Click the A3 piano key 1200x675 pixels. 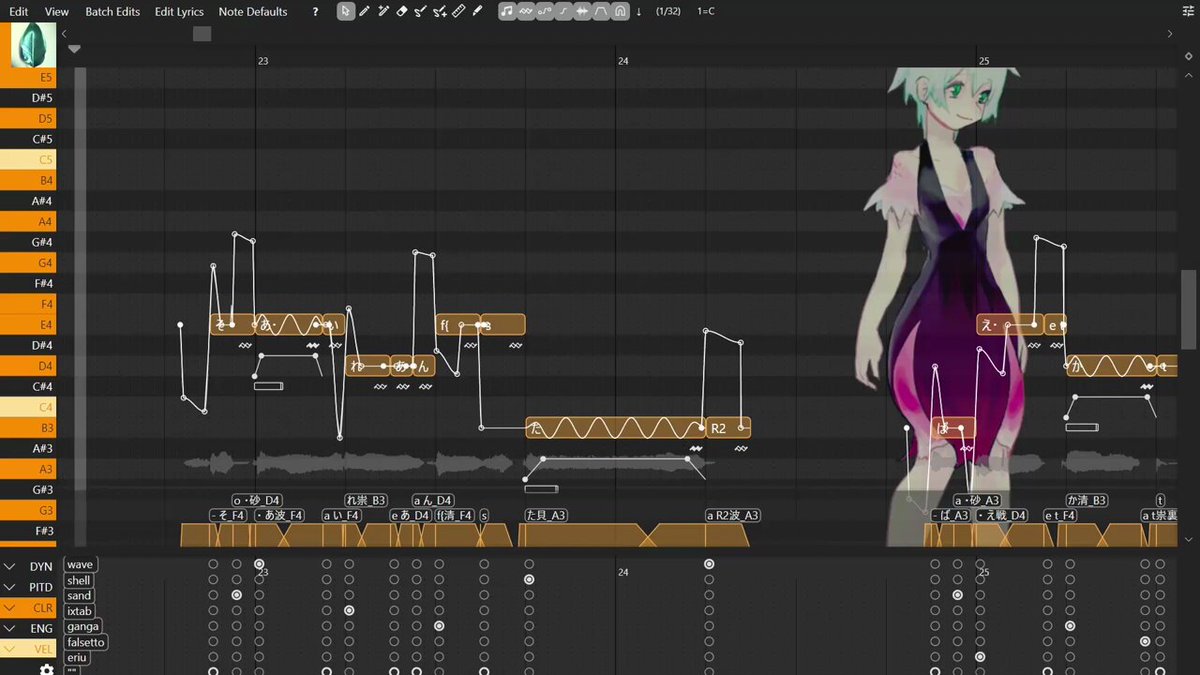click(28, 469)
